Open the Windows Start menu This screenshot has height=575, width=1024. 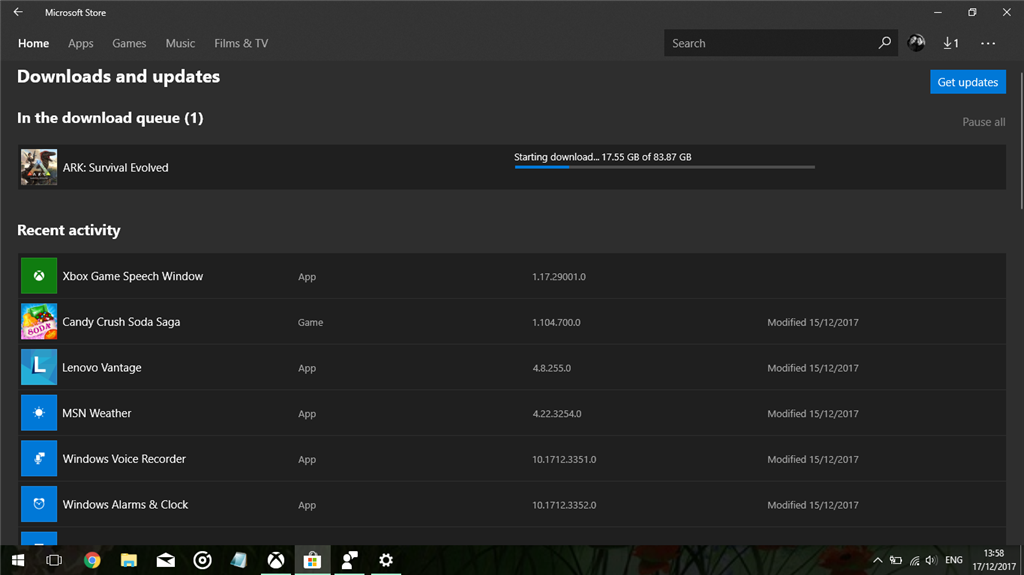18,561
